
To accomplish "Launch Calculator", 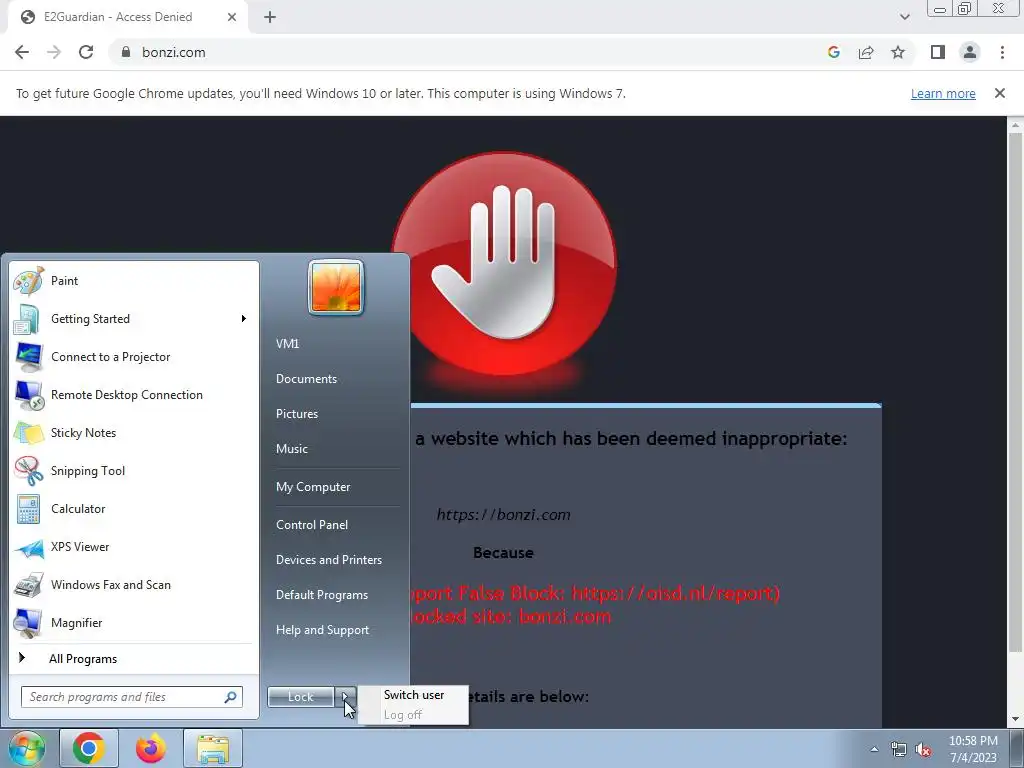I will tap(135, 509).
